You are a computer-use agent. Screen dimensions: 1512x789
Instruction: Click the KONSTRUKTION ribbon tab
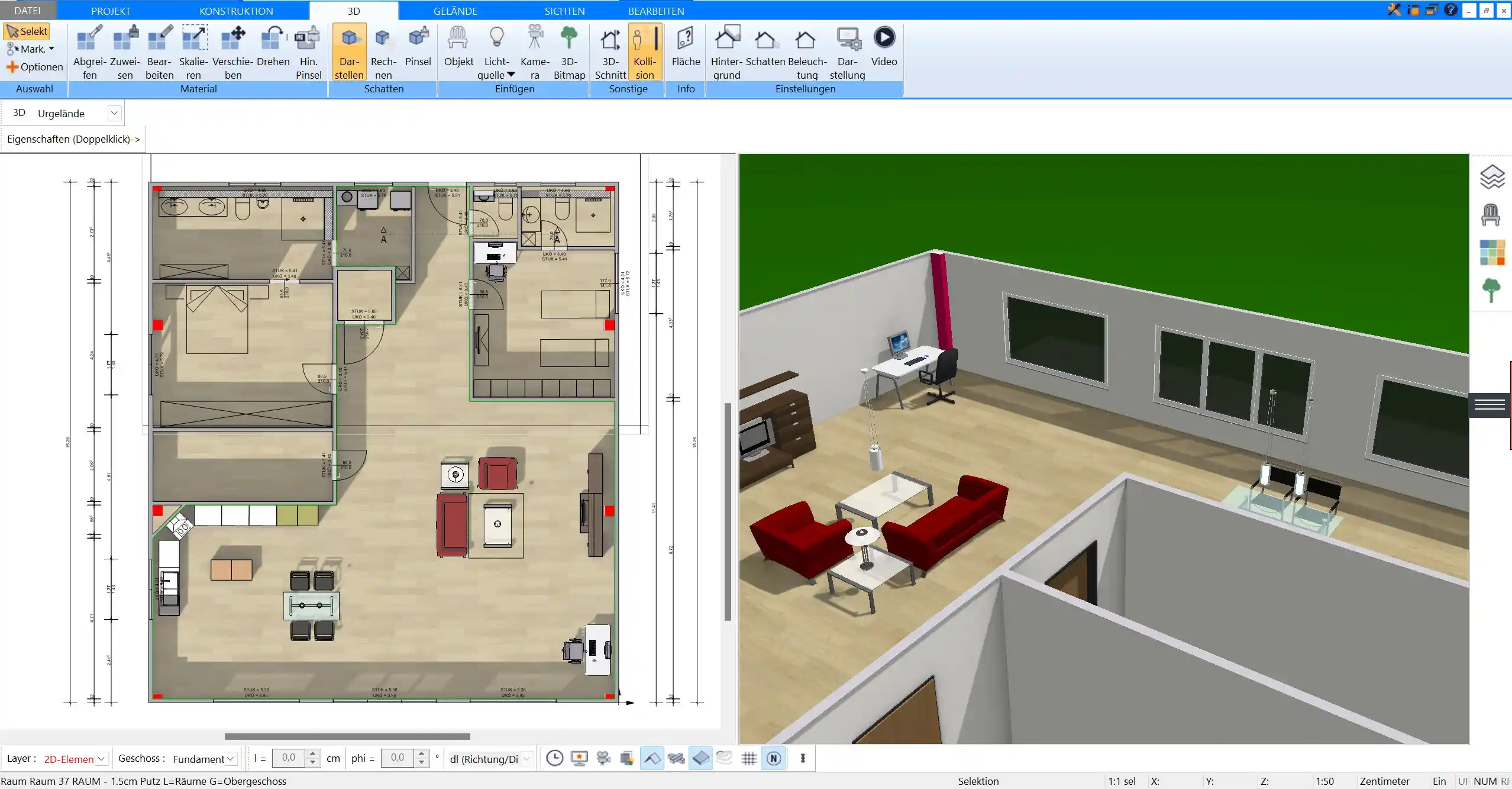click(236, 11)
